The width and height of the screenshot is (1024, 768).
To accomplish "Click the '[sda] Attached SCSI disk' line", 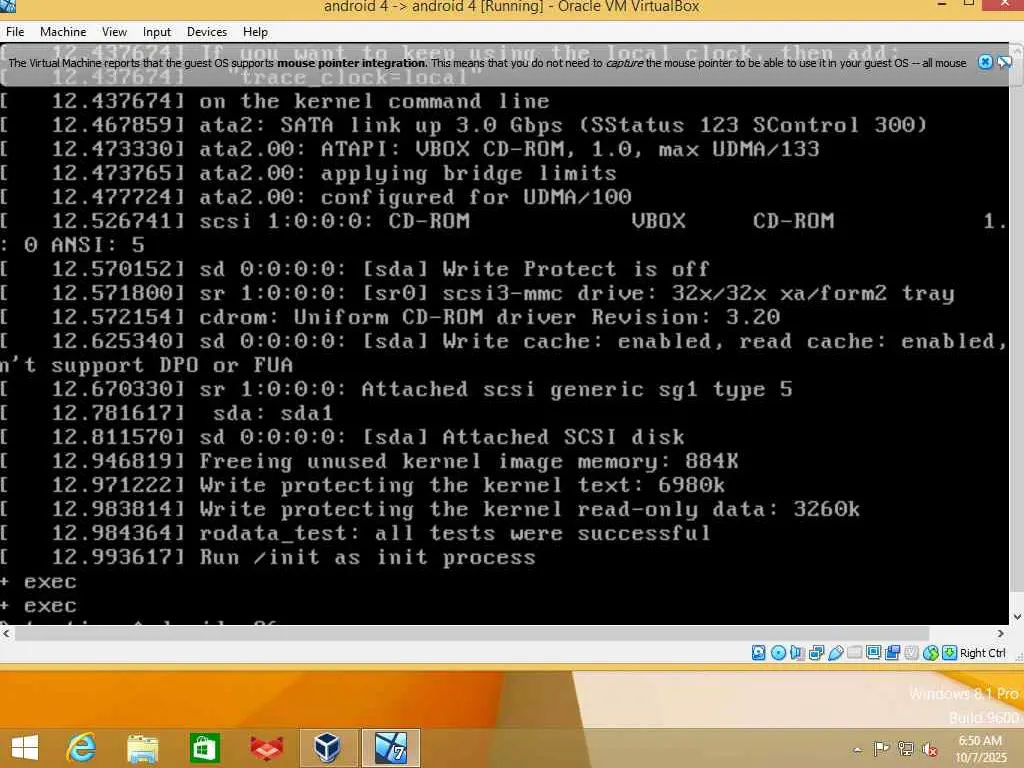I will tap(441, 437).
